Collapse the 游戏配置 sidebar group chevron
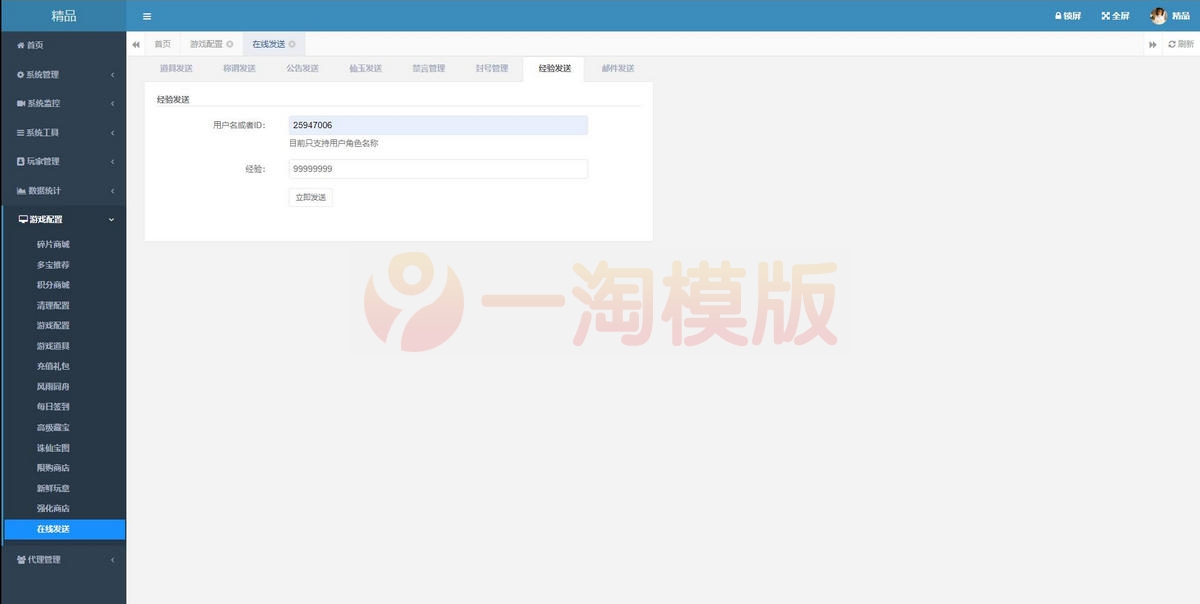This screenshot has width=1200, height=604. tap(111, 220)
